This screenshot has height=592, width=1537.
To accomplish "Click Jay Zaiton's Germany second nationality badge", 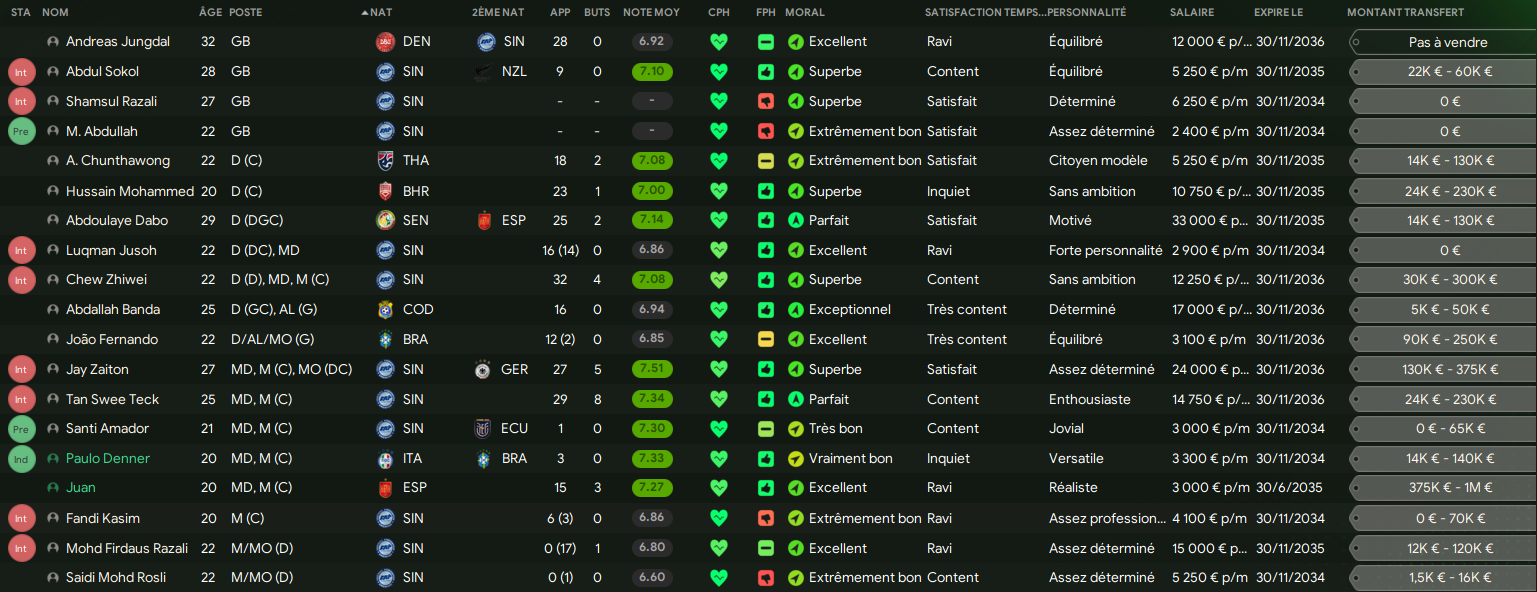I will coord(485,370).
